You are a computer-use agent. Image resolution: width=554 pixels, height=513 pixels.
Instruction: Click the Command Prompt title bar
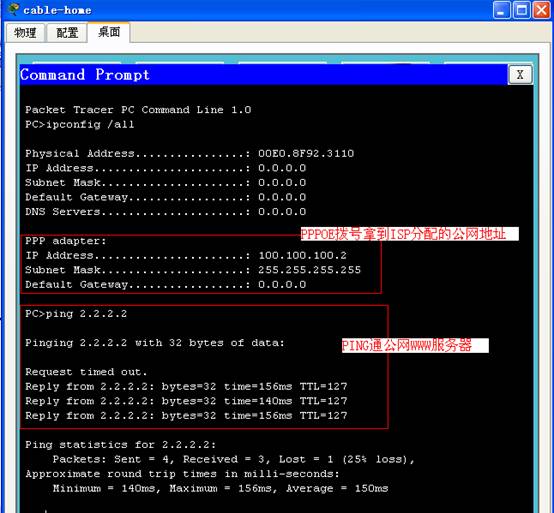263,75
